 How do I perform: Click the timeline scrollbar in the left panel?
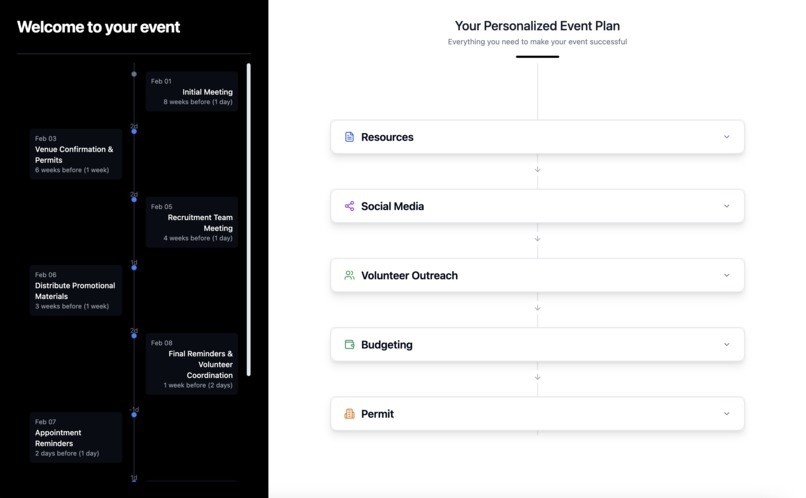coord(249,220)
